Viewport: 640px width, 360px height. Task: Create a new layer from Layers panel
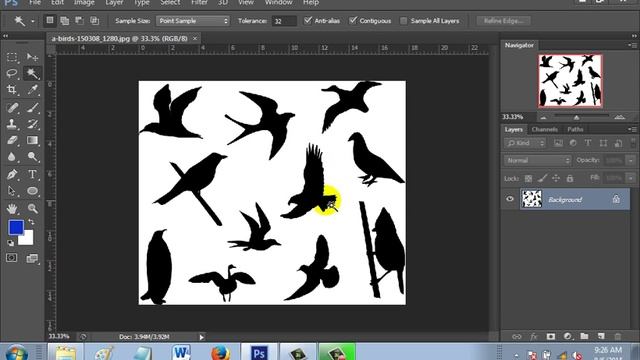[601, 336]
